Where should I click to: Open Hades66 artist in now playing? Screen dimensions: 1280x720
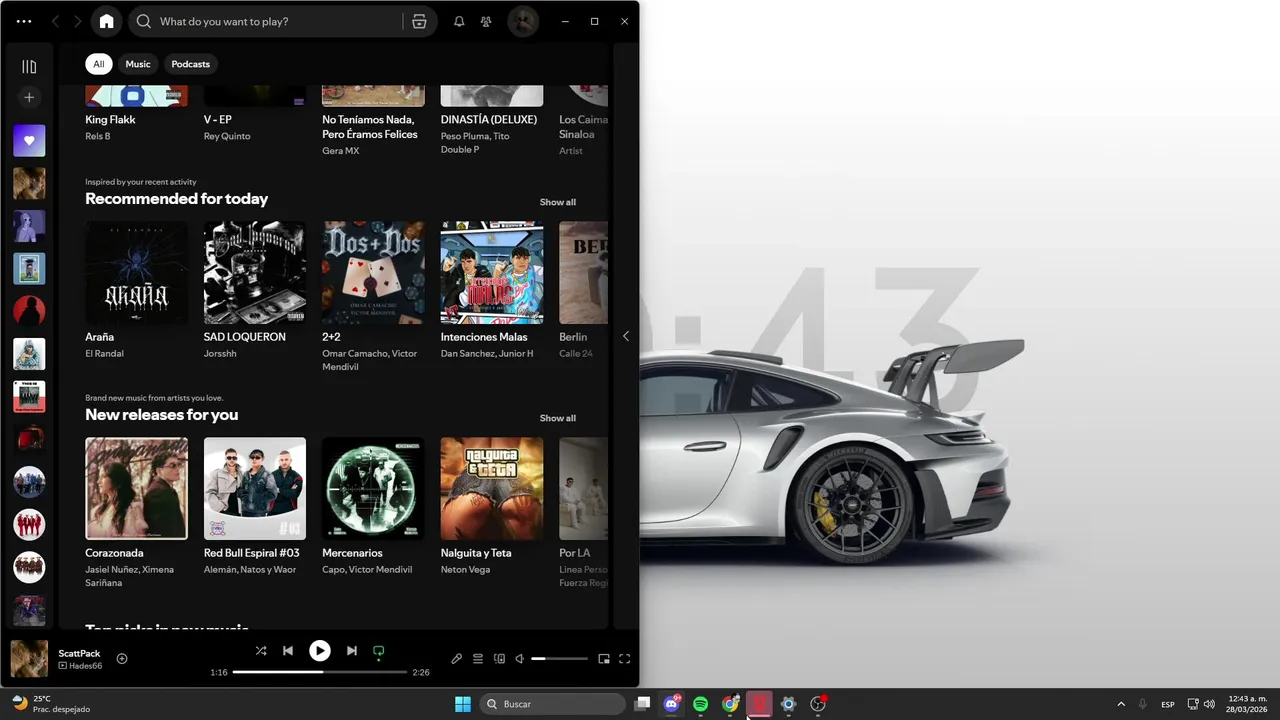point(85,666)
